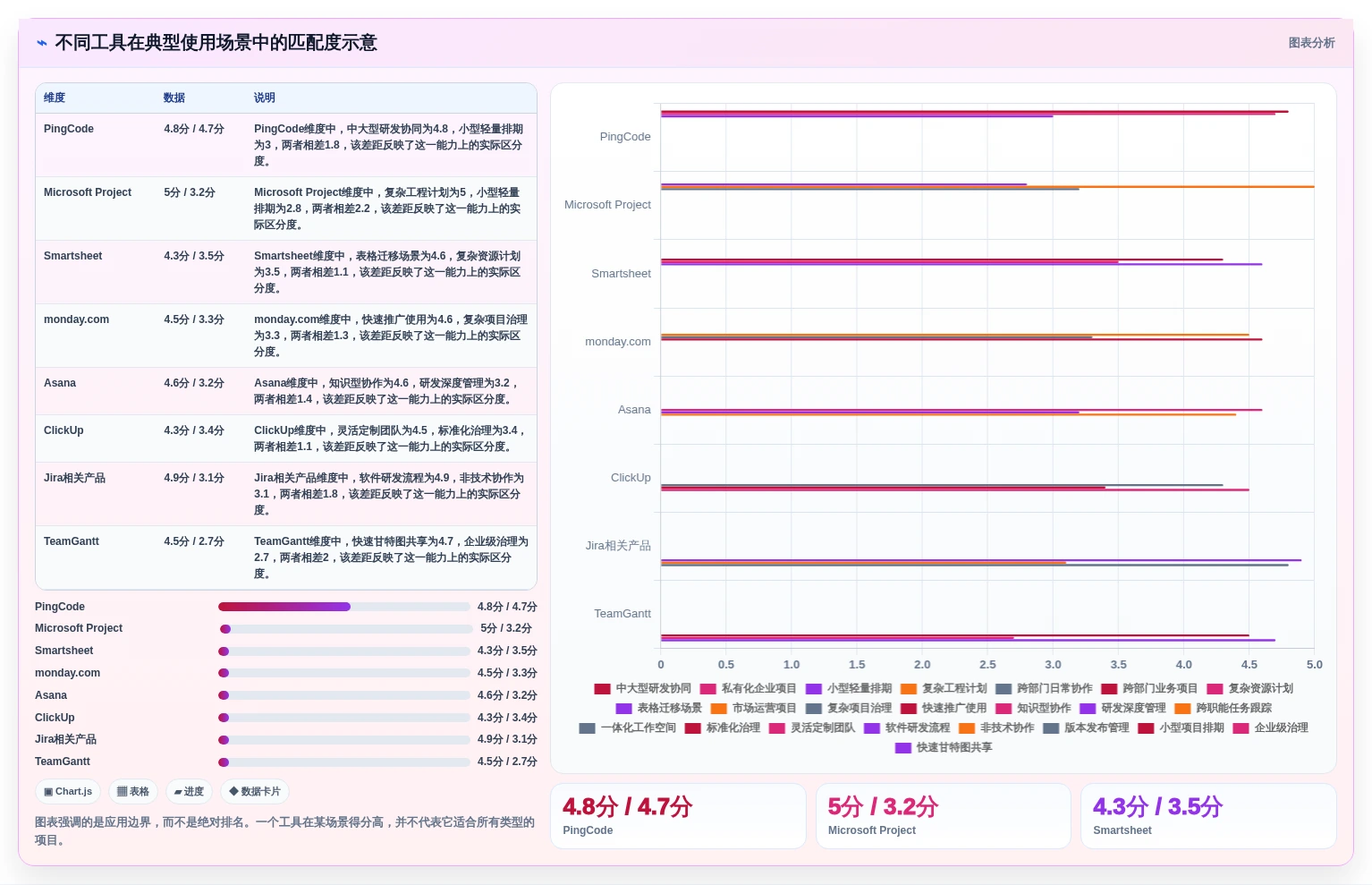Screen dimensions: 1372x885
Task: Select the 进度 tag chip
Action: pos(189,792)
